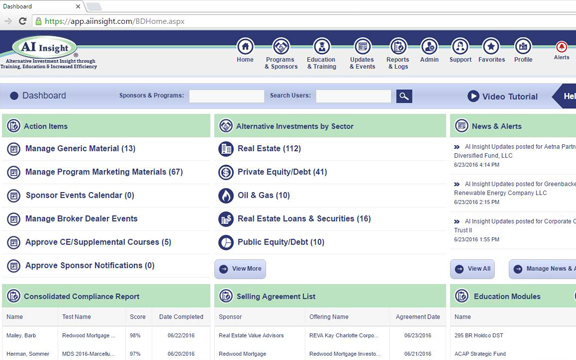Sort selling agreements by Sponsor column

click(x=230, y=317)
